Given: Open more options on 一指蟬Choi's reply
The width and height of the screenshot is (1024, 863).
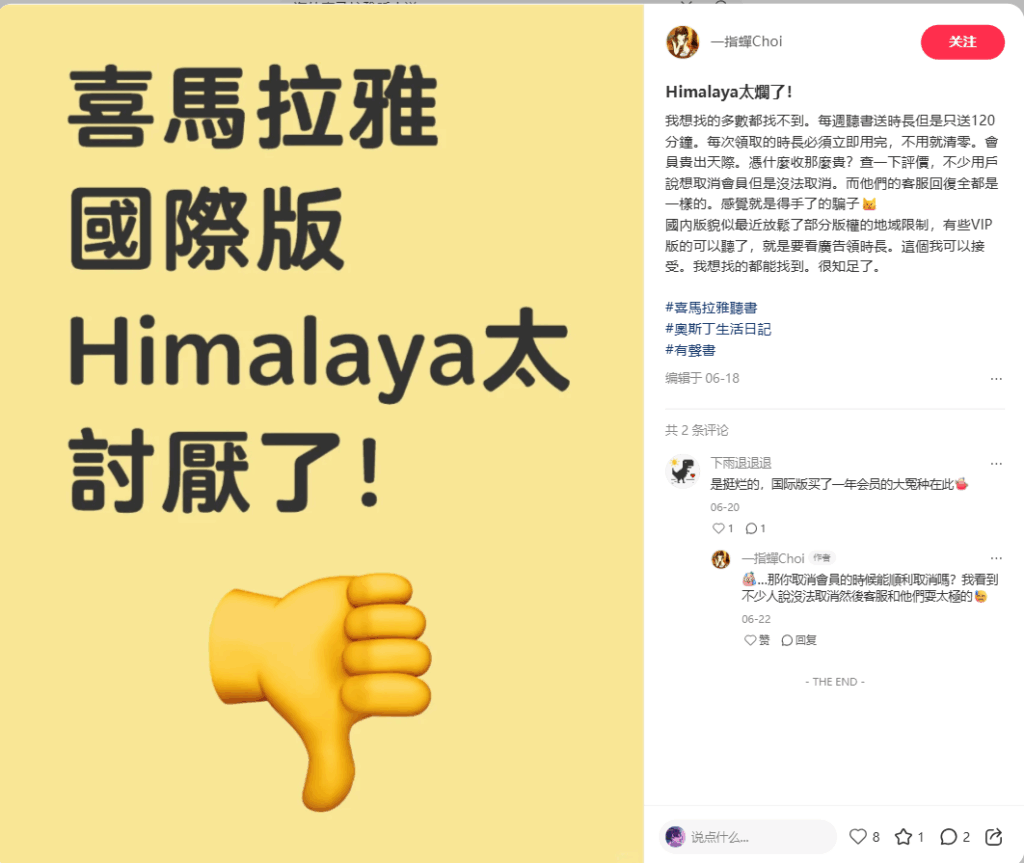Looking at the screenshot, I should pos(996,558).
